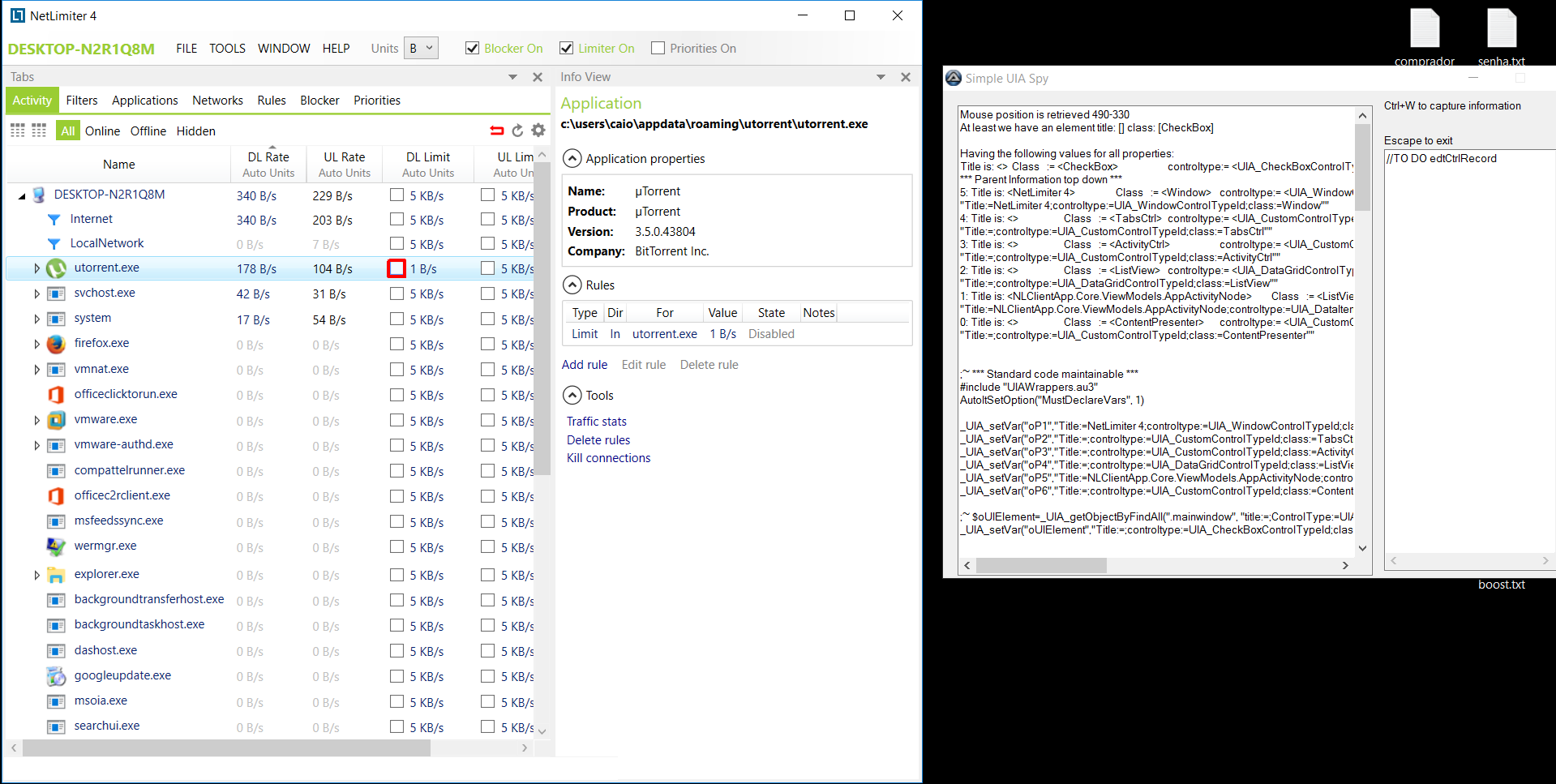This screenshot has width=1556, height=784.
Task: Enable the Priorities On checkbox
Action: coord(658,48)
